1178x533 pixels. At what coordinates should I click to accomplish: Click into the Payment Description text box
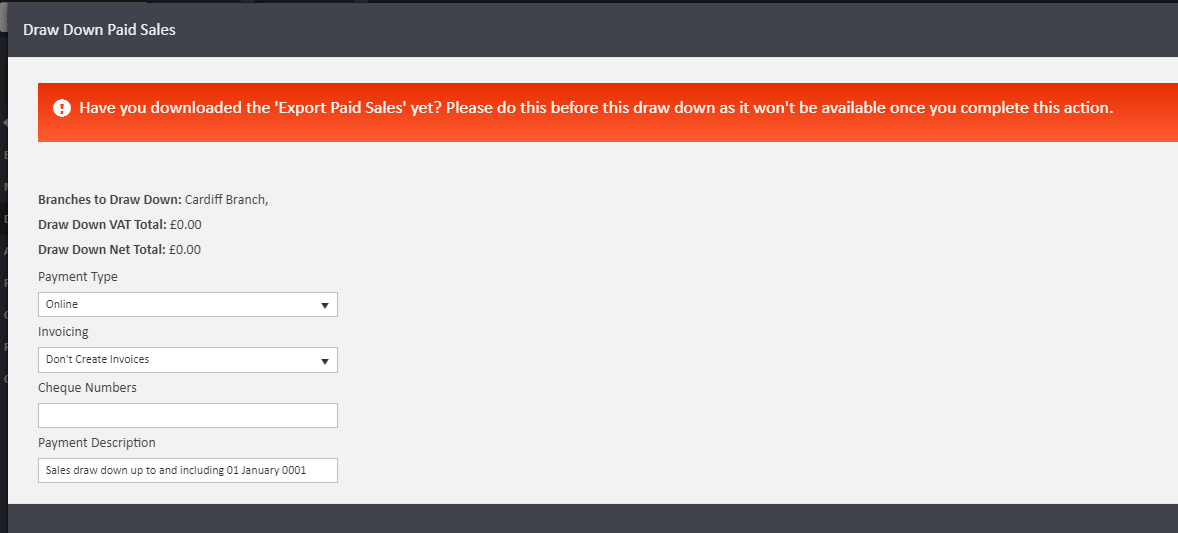[188, 470]
